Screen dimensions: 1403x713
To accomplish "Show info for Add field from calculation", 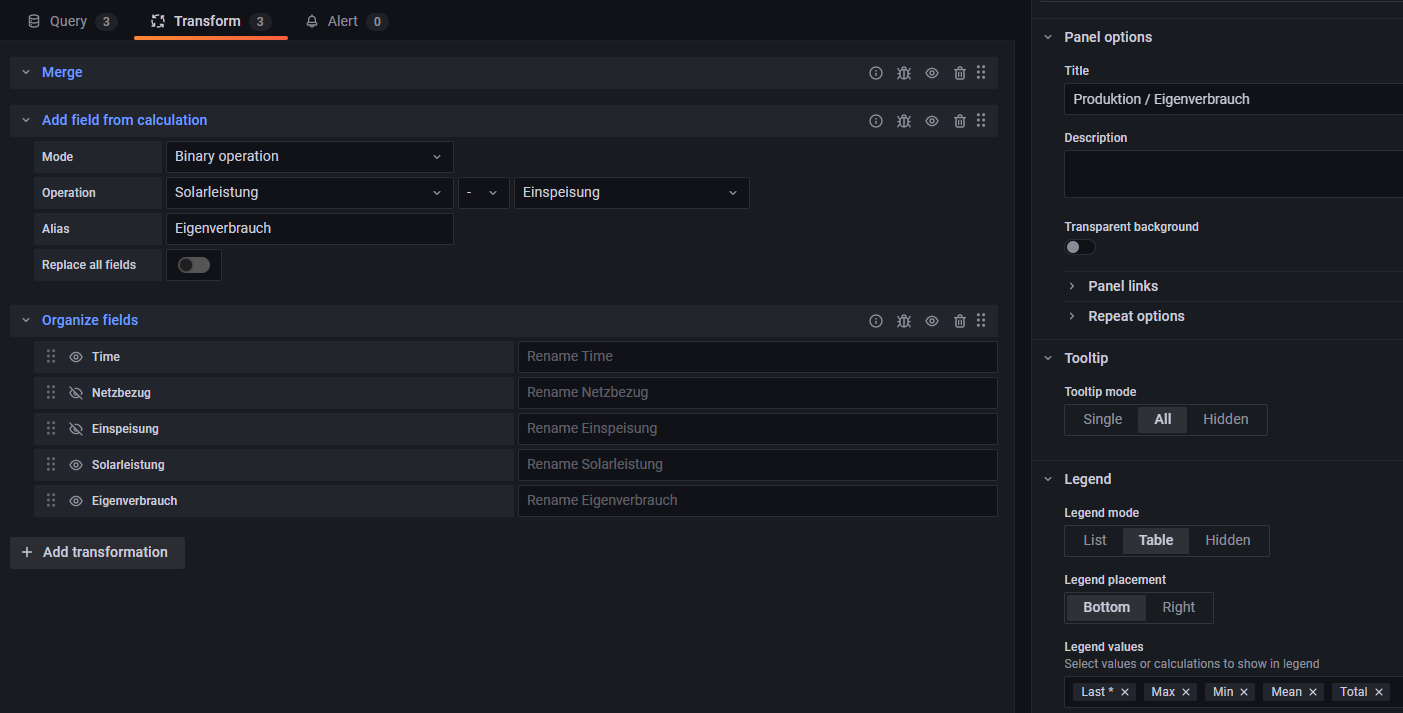I will (x=876, y=121).
